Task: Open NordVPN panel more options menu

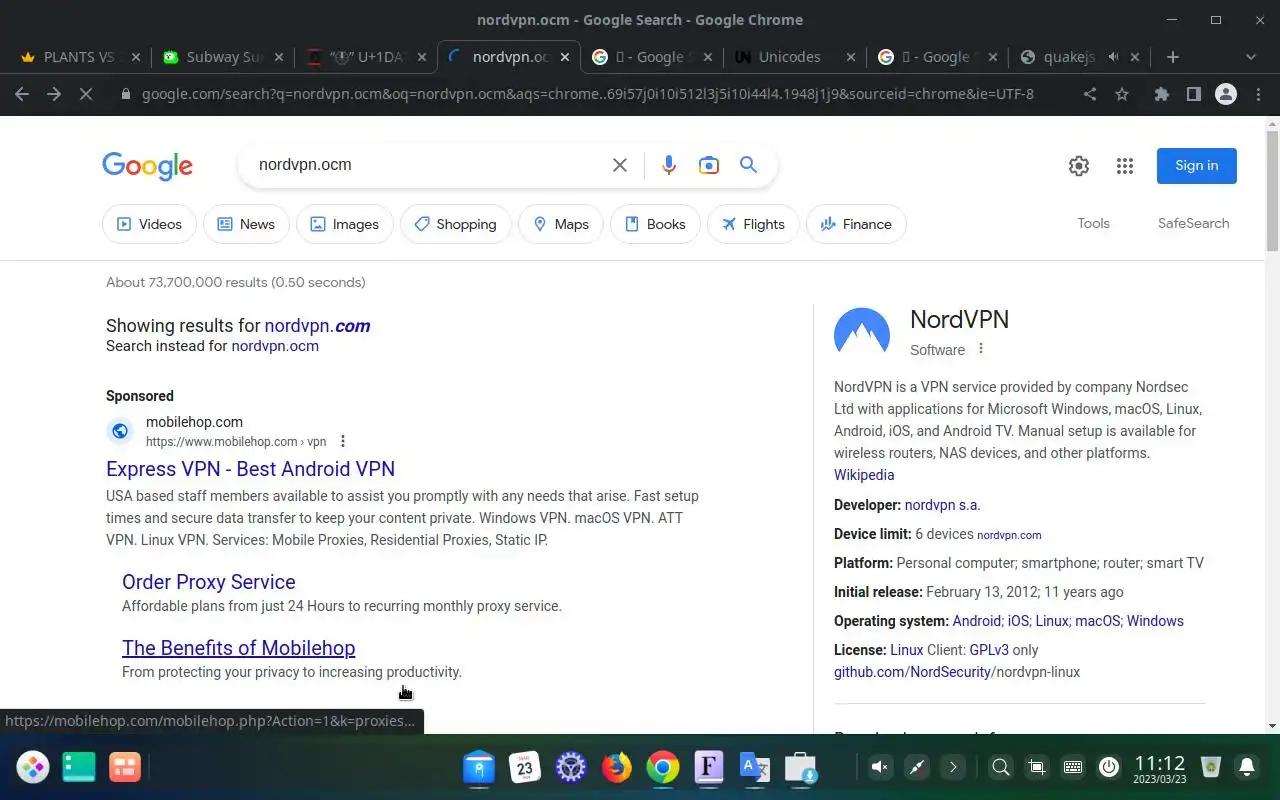Action: [x=980, y=349]
